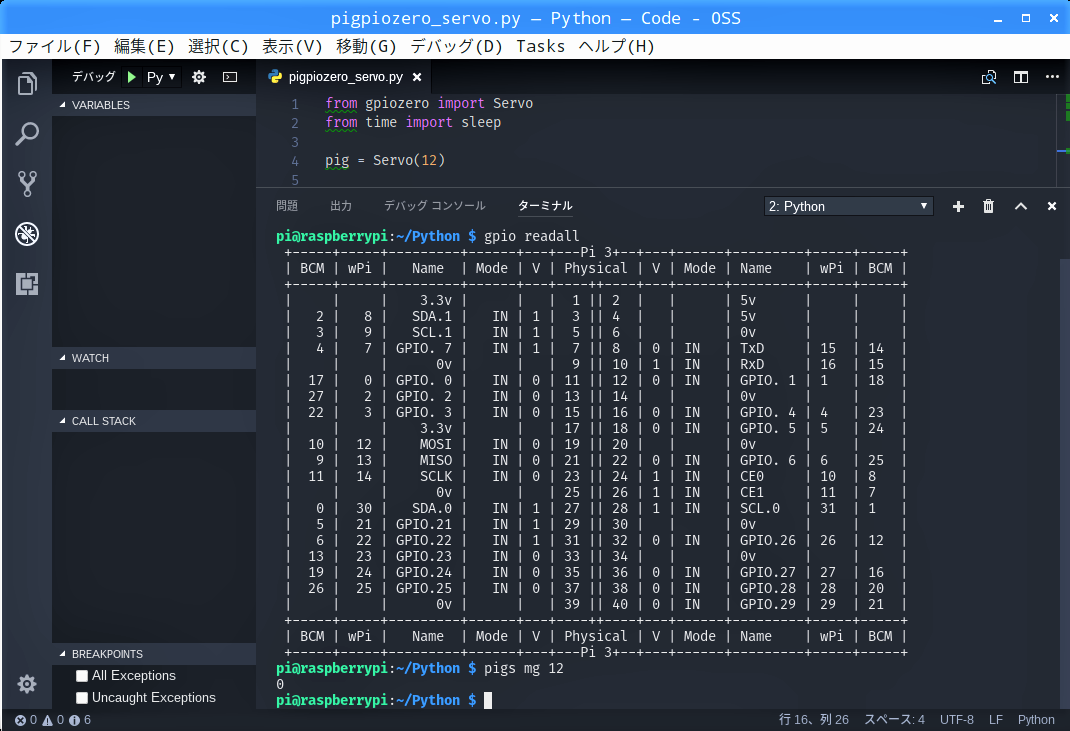This screenshot has width=1070, height=731.
Task: Click 'gpio readall' command in terminal
Action: pos(532,236)
